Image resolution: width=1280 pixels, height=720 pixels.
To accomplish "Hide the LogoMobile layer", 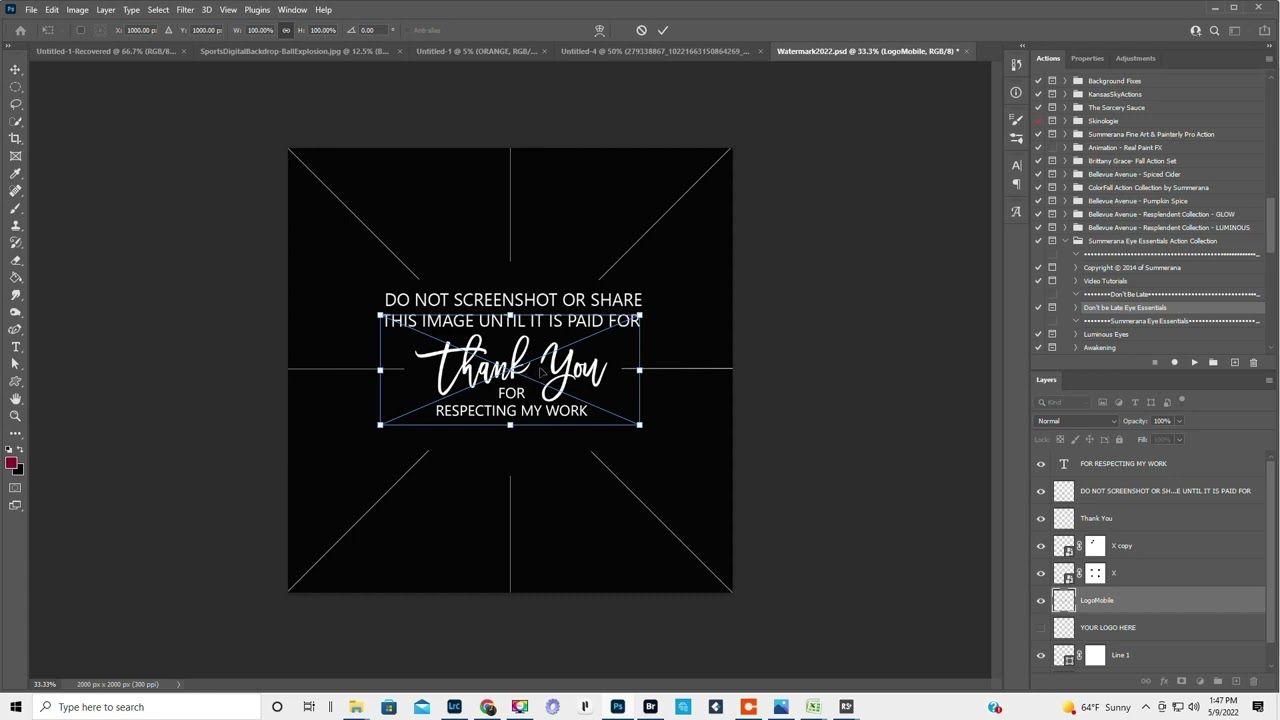I will [1040, 600].
